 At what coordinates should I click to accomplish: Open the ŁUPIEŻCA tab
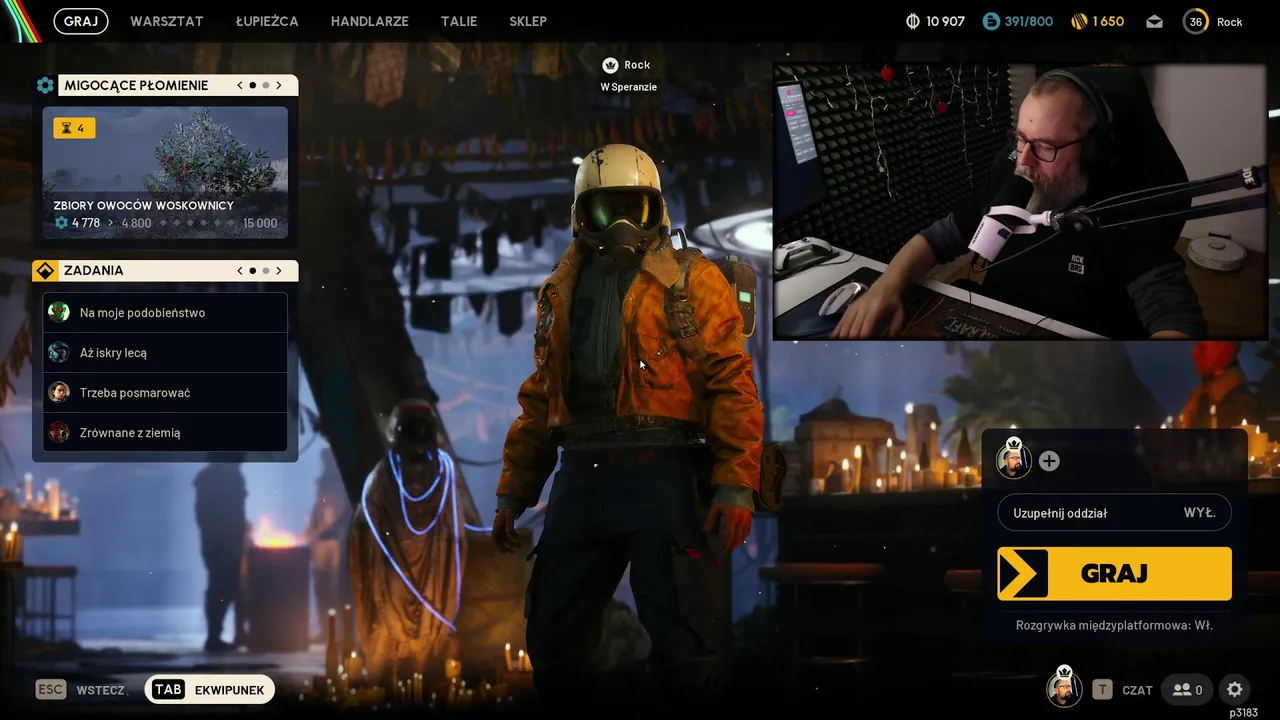click(x=267, y=21)
